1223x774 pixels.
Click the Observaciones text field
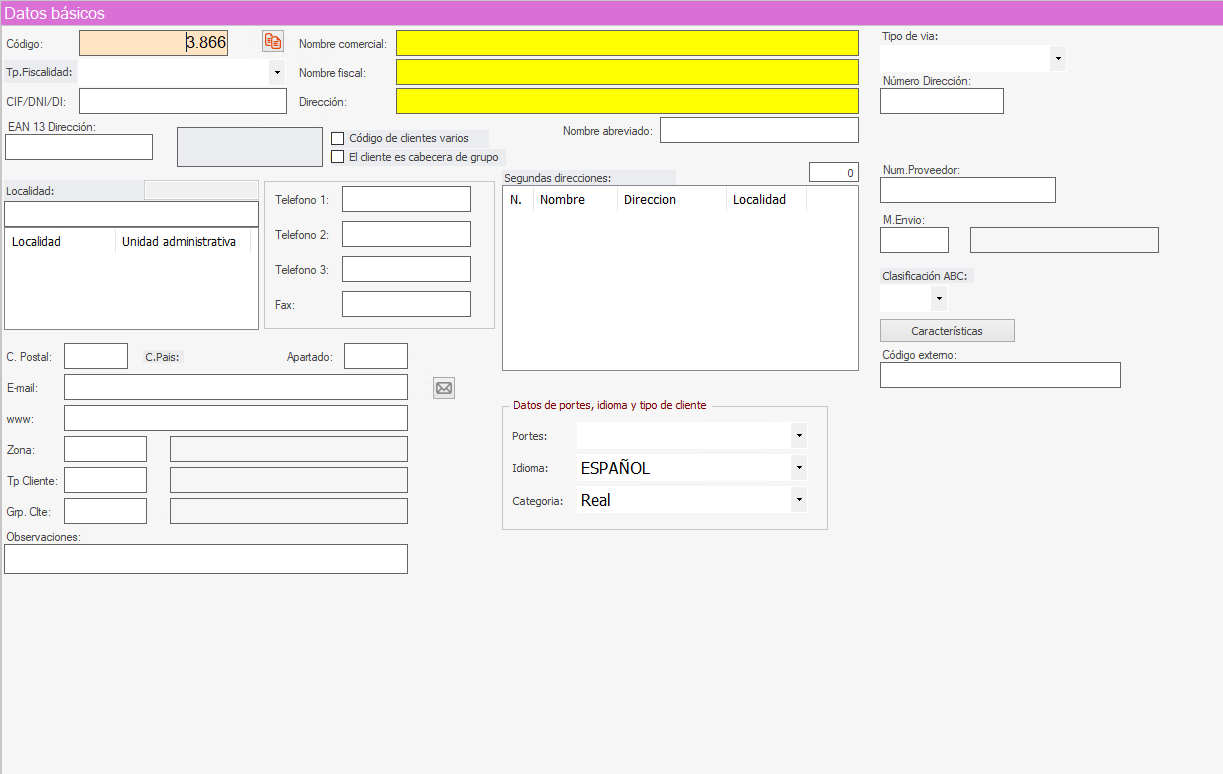(206, 559)
